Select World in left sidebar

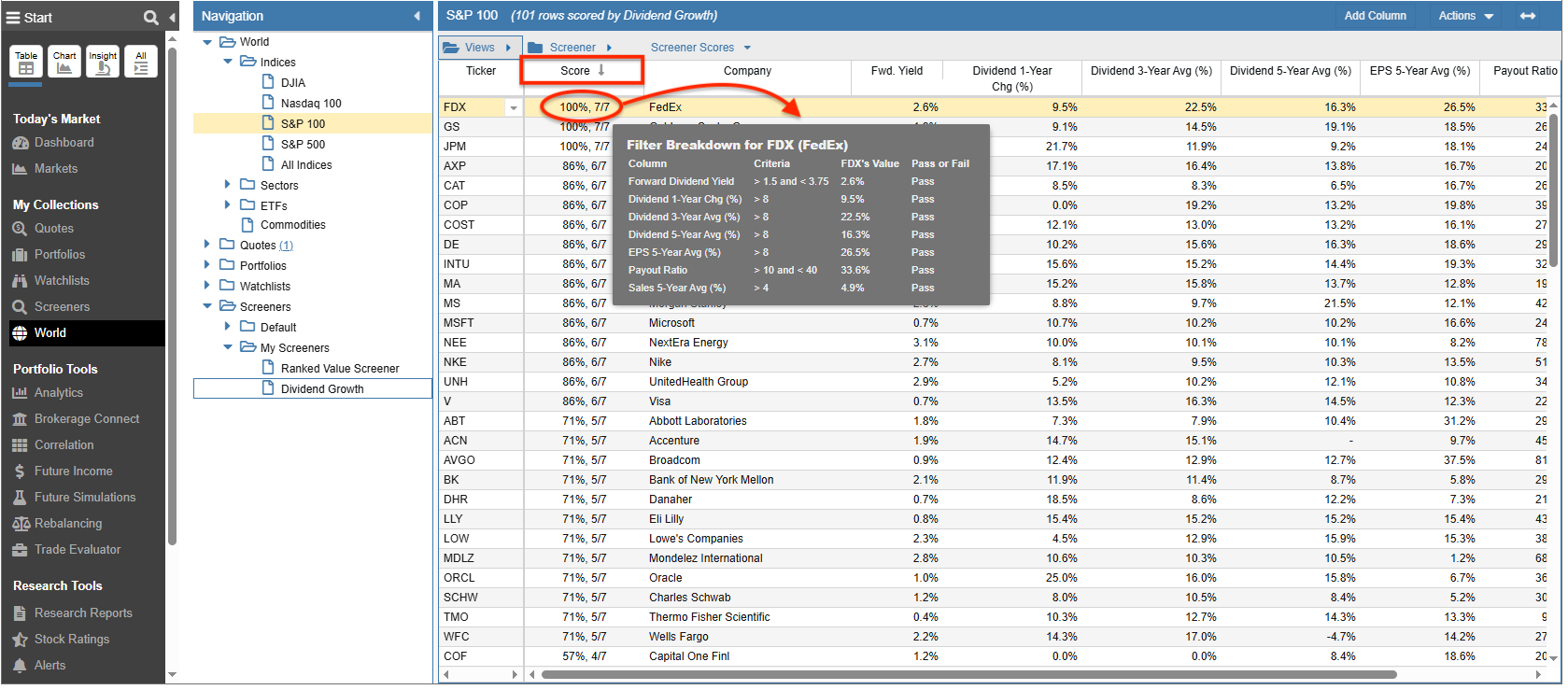coord(87,333)
